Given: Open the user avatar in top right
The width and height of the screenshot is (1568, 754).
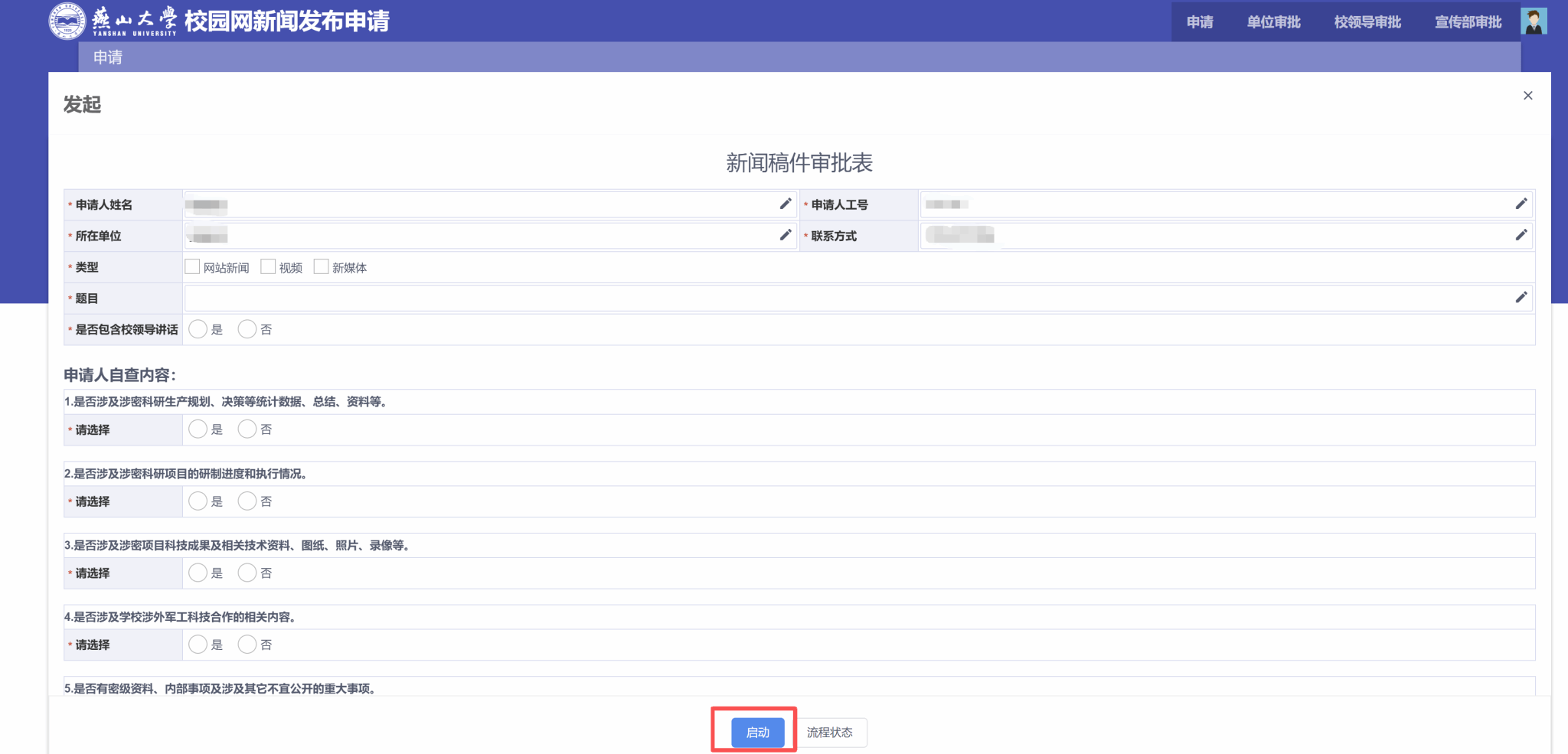Looking at the screenshot, I should [1534, 21].
